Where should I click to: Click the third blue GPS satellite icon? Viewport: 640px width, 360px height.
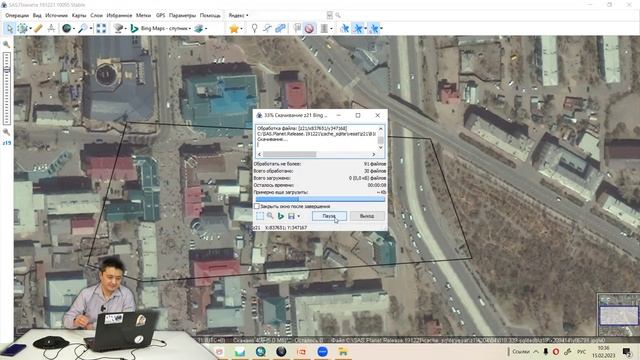click(x=374, y=28)
